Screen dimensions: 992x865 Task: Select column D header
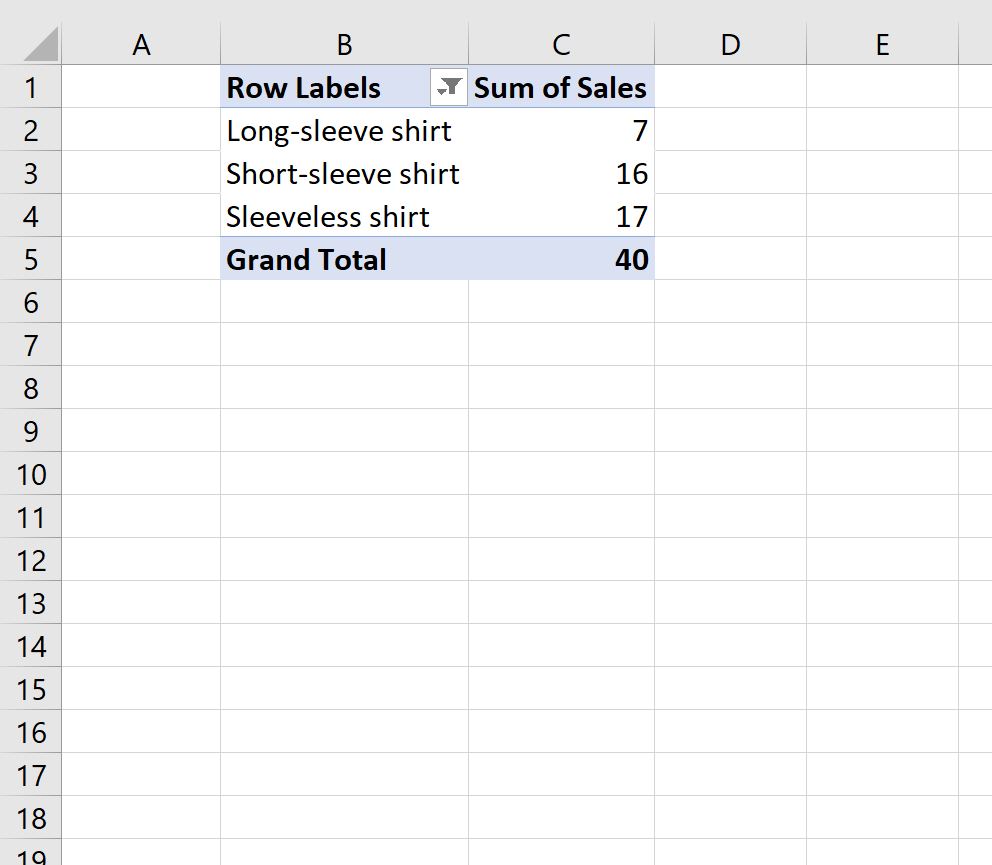click(730, 44)
